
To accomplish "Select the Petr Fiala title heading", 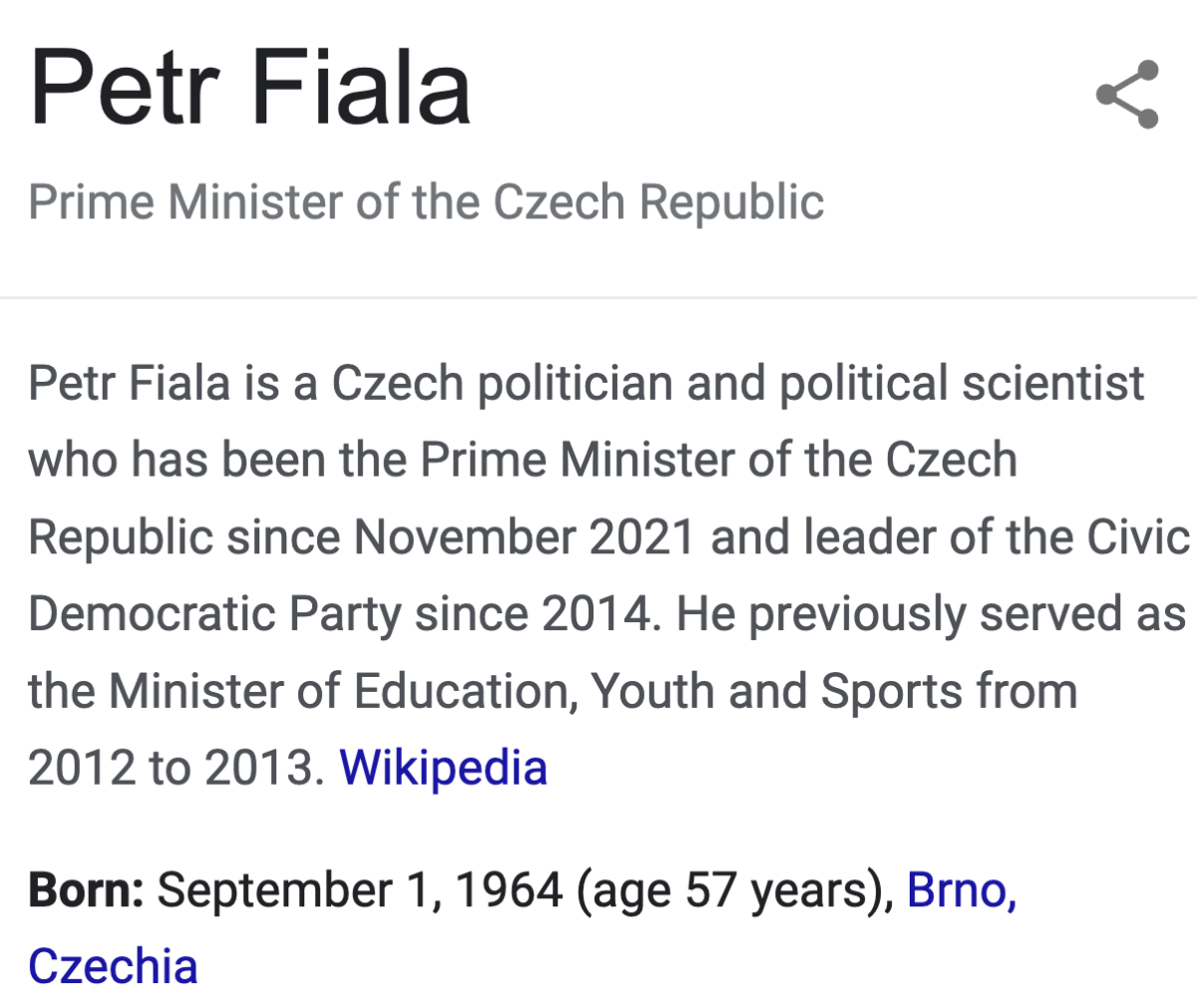I will [x=249, y=89].
